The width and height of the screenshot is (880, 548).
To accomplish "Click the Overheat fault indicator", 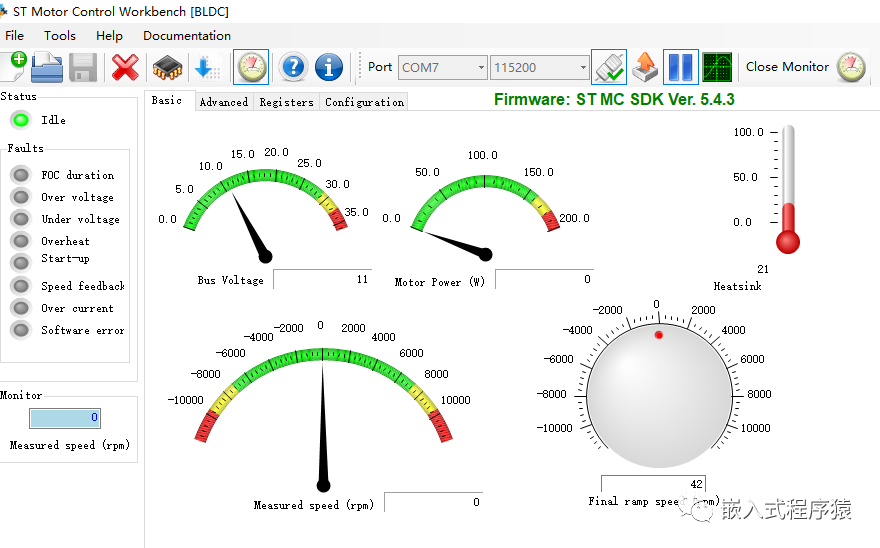I will (21, 241).
